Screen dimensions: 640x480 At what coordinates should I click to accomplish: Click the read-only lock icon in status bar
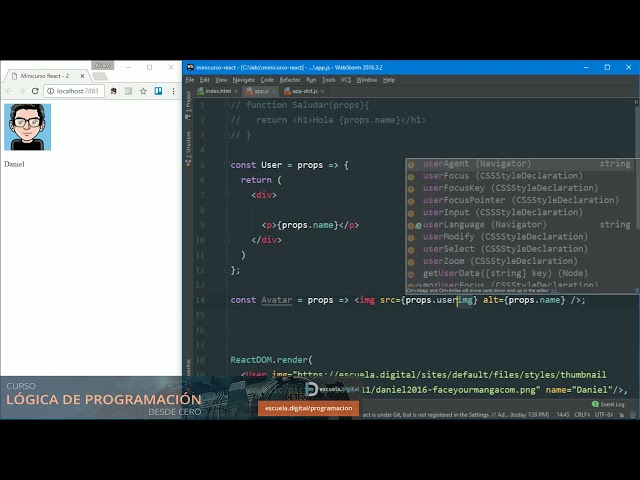click(x=622, y=415)
